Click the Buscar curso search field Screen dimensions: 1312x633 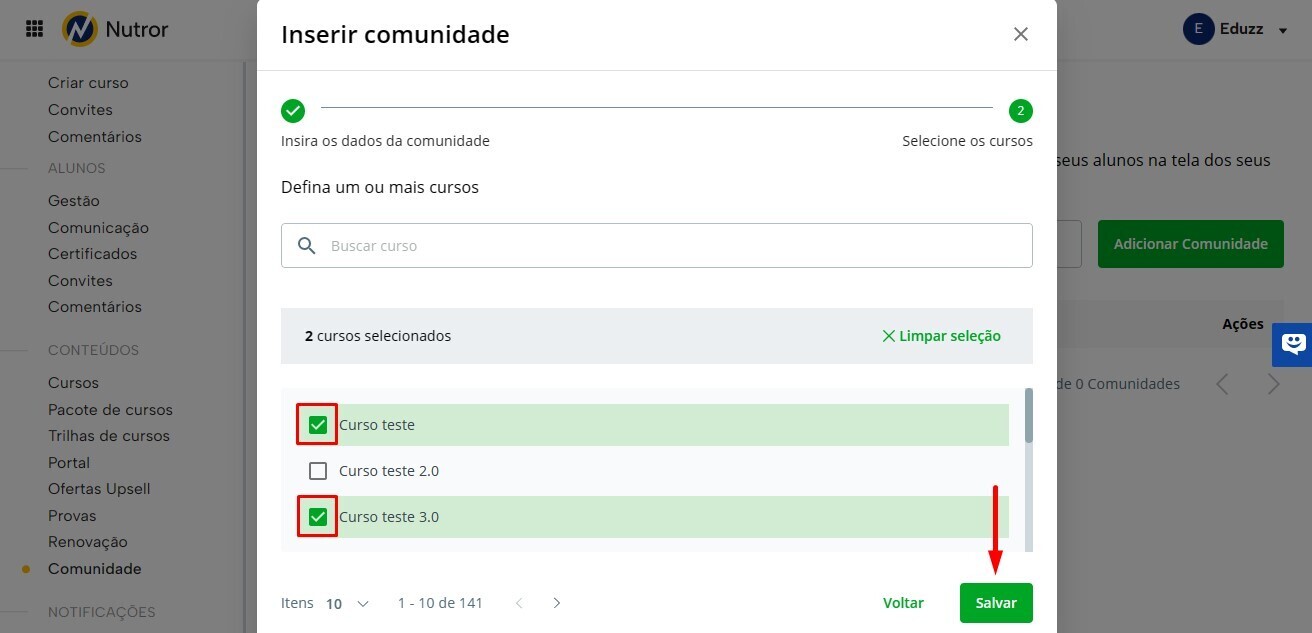pyautogui.click(x=670, y=245)
